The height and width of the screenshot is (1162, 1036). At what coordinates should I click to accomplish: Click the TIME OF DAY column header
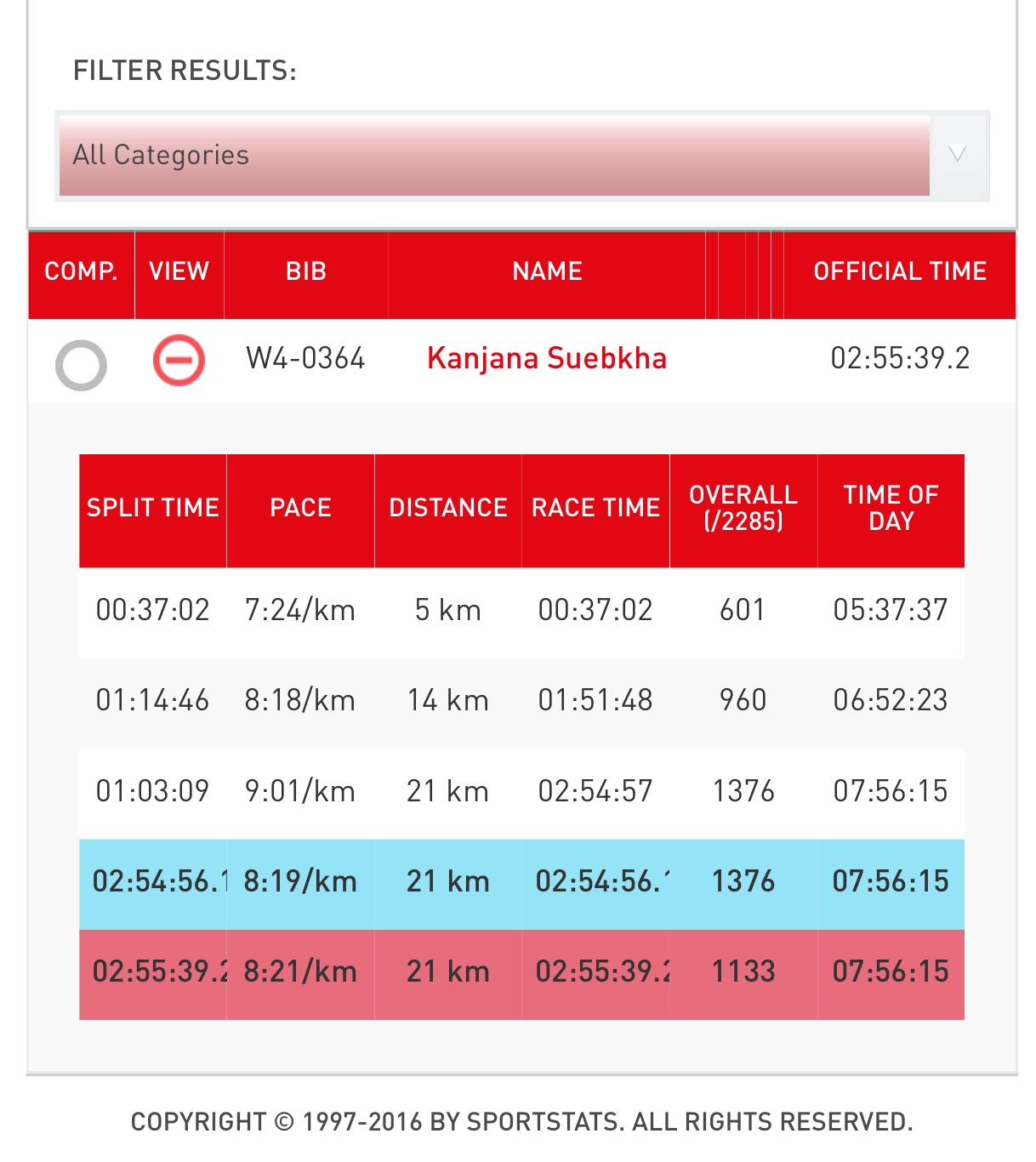[x=891, y=508]
